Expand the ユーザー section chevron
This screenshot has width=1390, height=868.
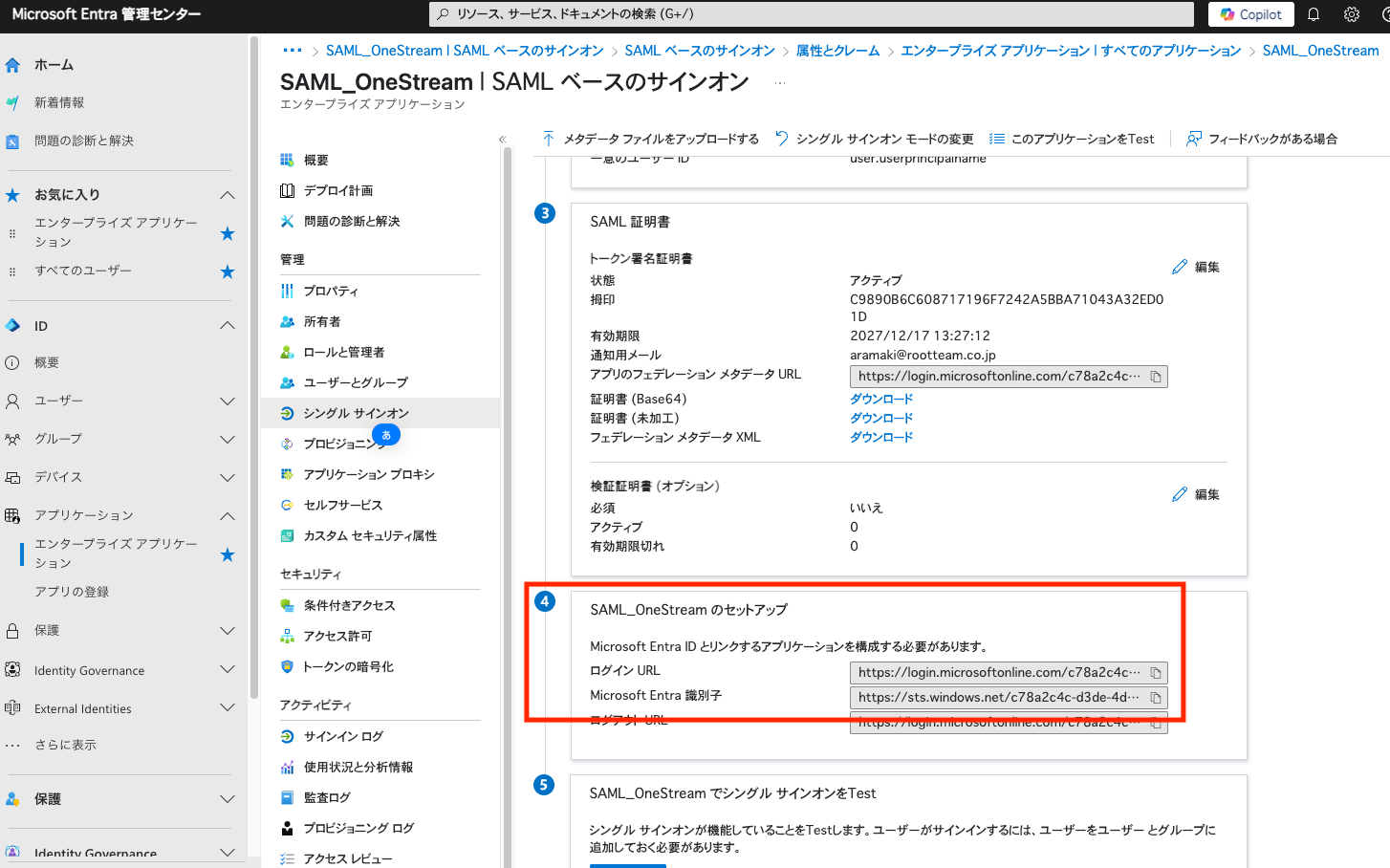[x=228, y=401]
